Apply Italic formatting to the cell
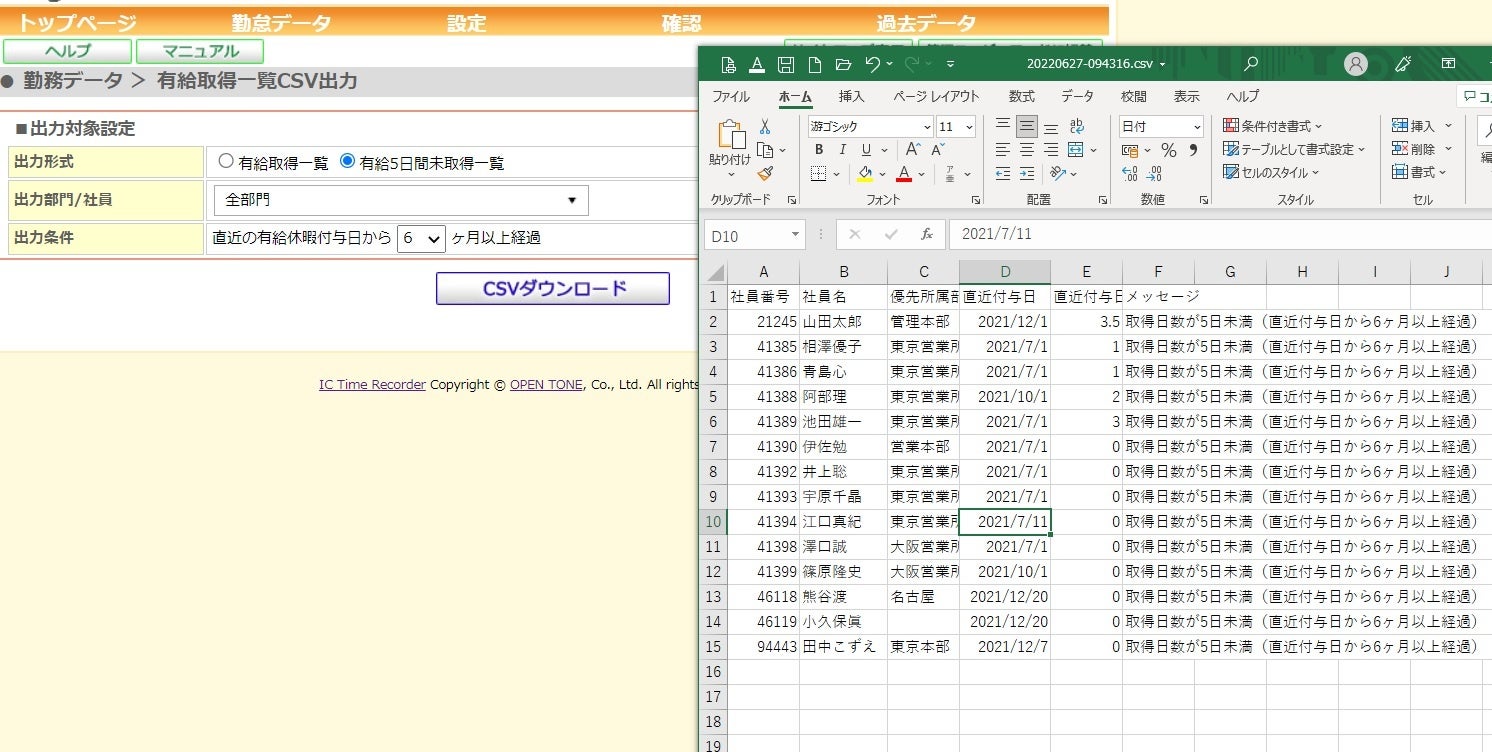Screen dimensions: 1492x752 843,150
